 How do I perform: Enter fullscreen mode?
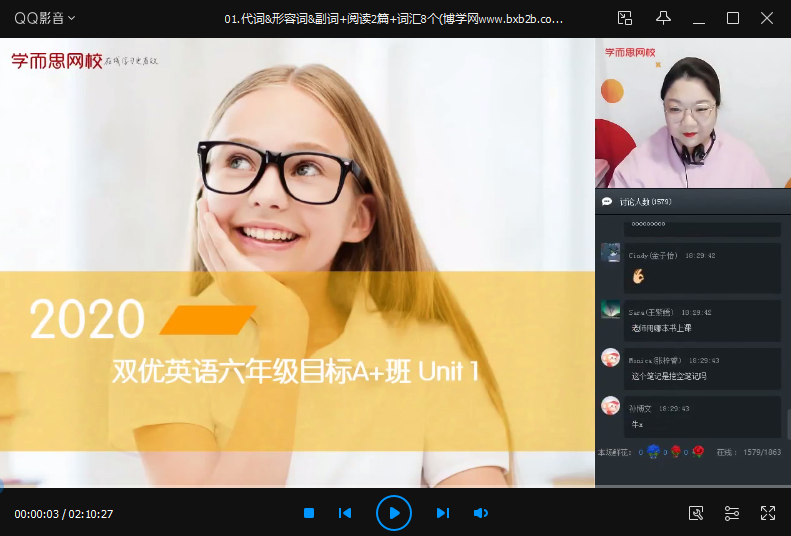click(x=768, y=513)
